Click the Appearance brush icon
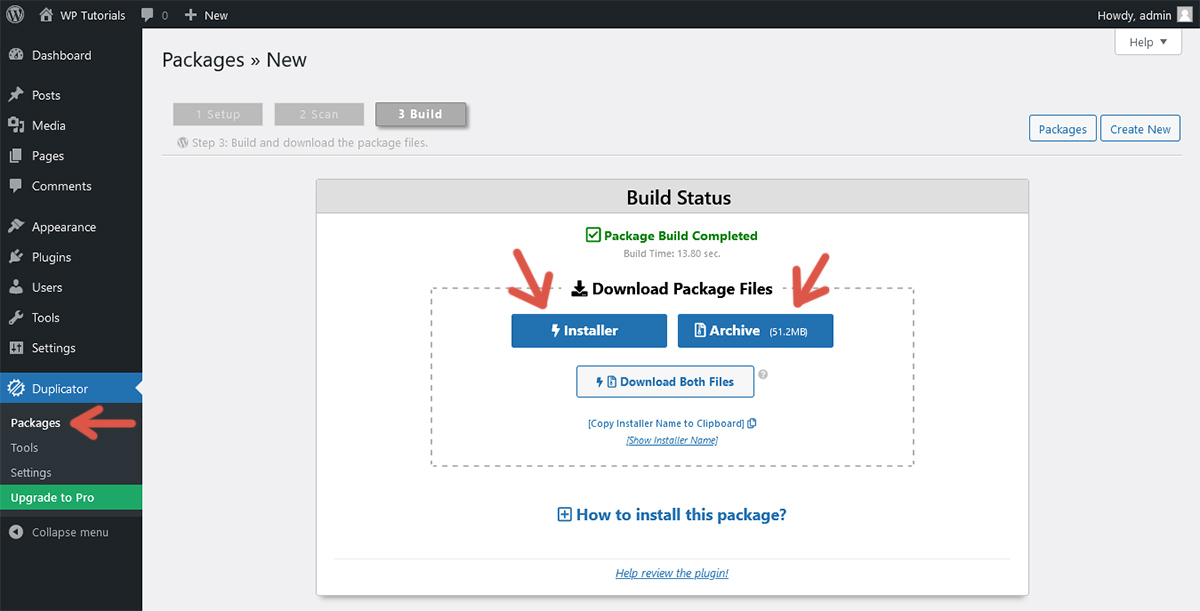 16,227
